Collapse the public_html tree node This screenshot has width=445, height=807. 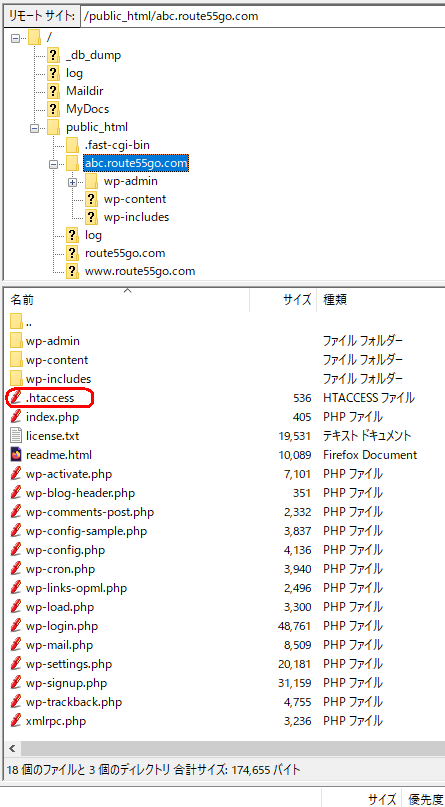click(34, 128)
